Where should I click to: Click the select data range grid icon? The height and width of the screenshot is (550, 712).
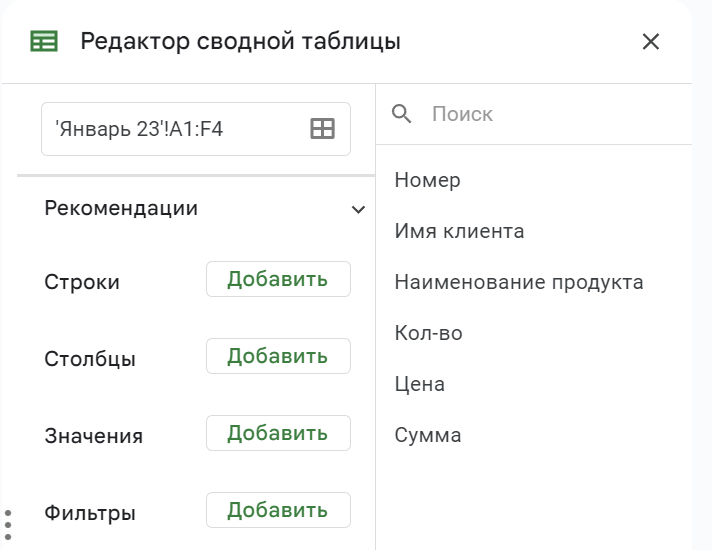point(322,129)
